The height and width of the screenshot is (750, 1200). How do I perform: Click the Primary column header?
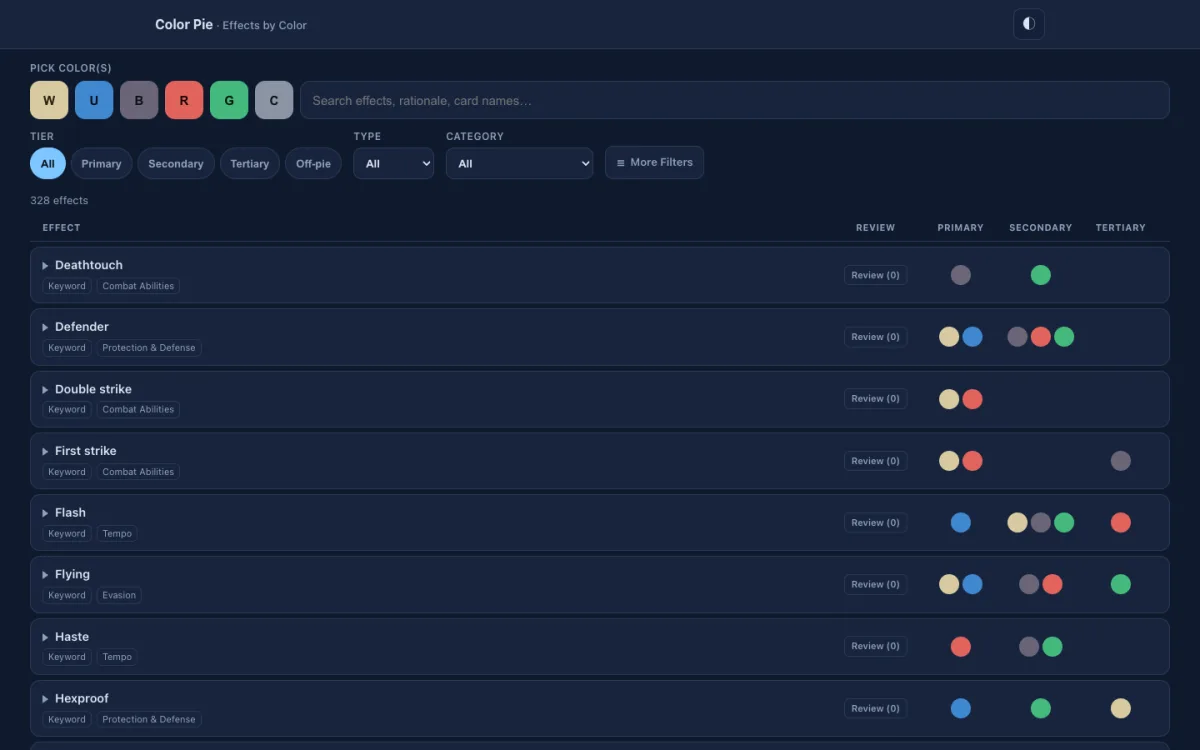click(961, 228)
